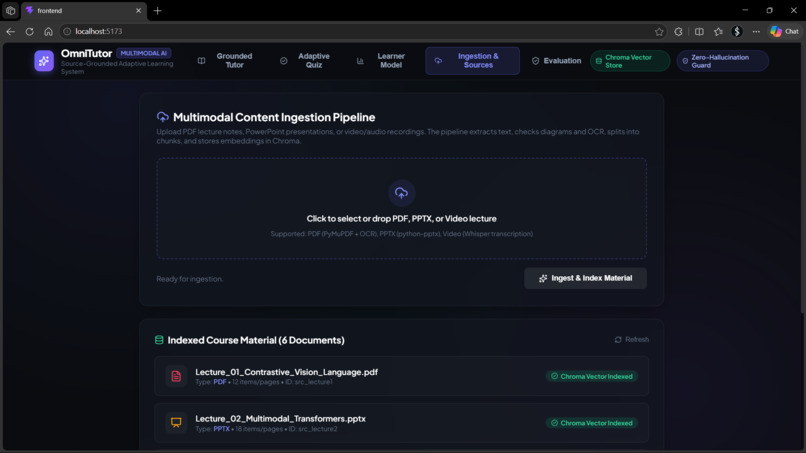Reload the page with browser refresh icon
The width and height of the screenshot is (806, 453).
(x=29, y=31)
